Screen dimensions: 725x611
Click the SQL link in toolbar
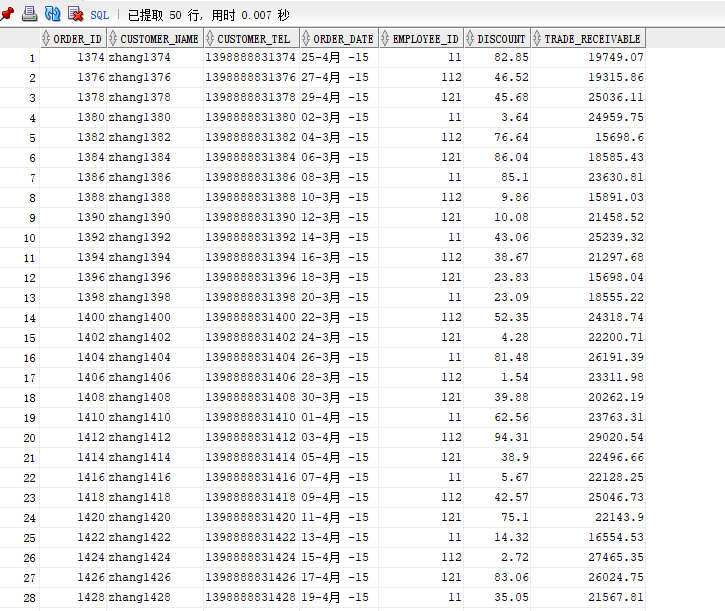(x=99, y=15)
